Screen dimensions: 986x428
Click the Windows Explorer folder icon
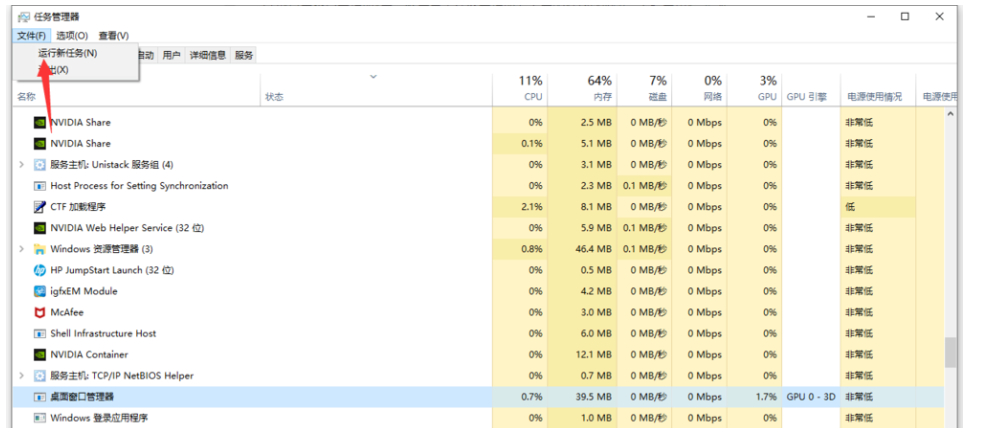click(40, 250)
